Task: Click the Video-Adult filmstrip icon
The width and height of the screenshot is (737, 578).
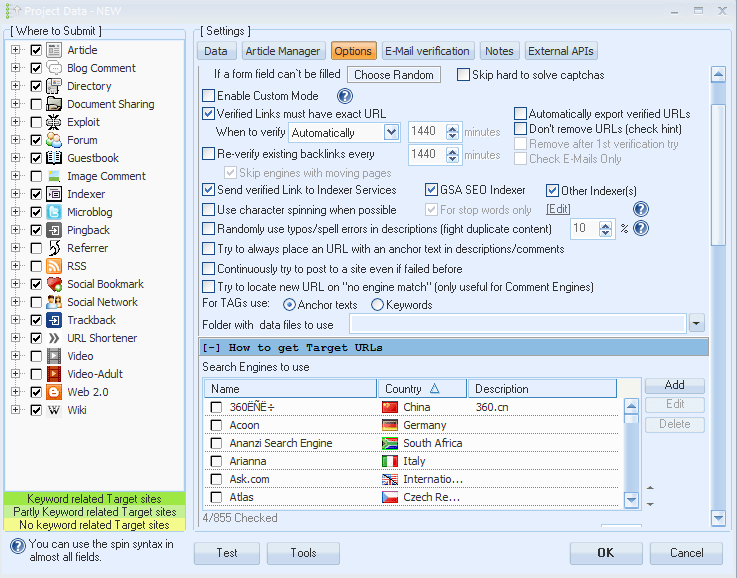Action: click(54, 374)
